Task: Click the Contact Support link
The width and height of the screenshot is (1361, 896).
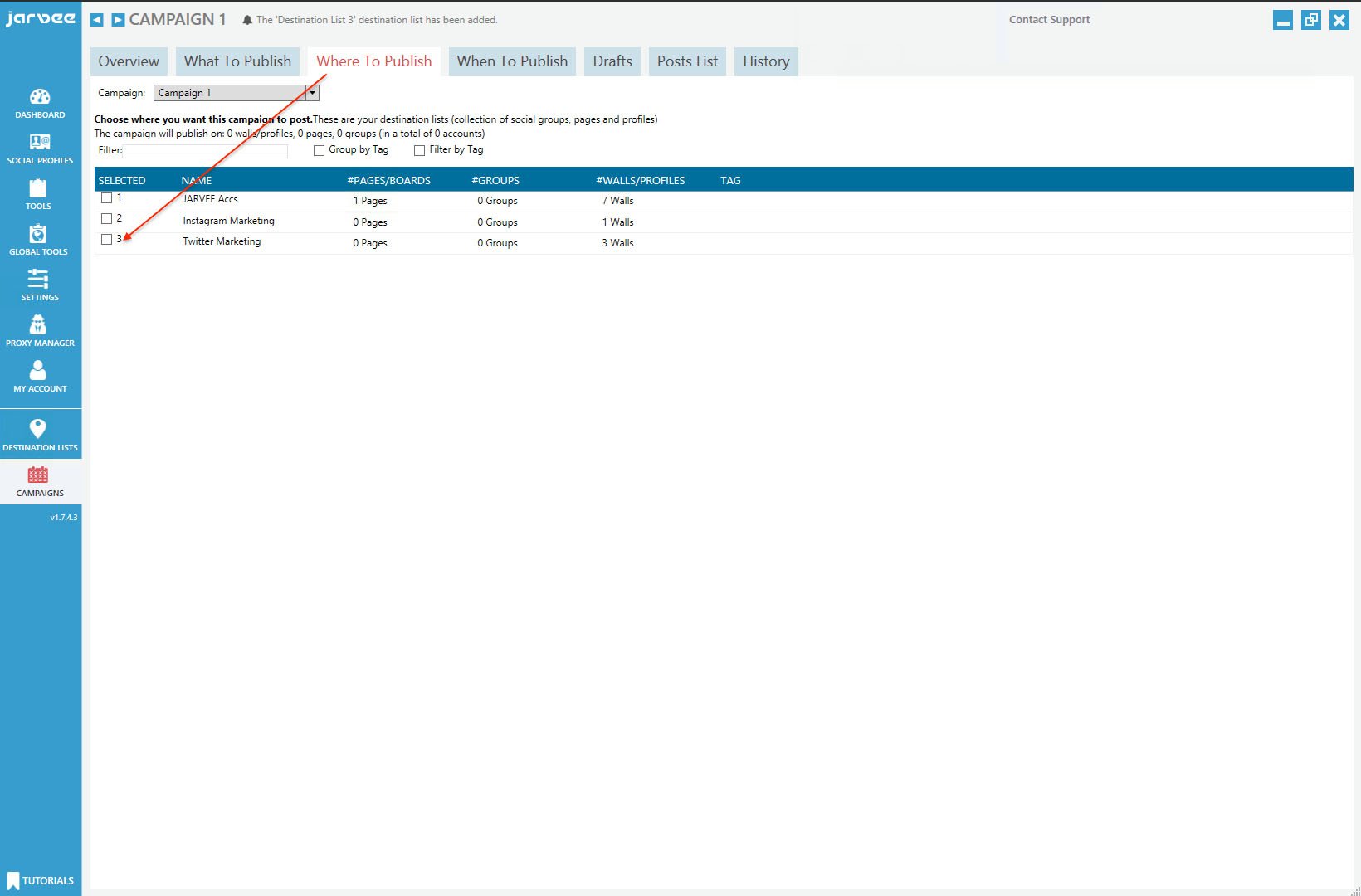Action: (1049, 20)
